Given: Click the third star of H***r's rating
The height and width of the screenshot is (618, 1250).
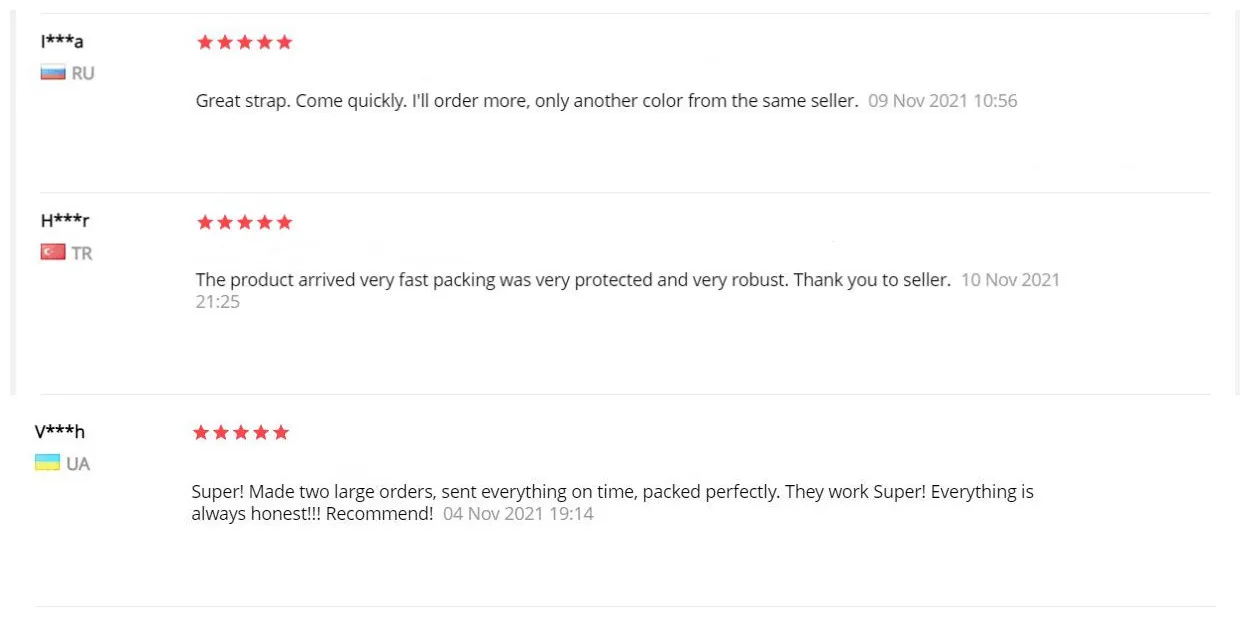Looking at the screenshot, I should click(x=245, y=222).
